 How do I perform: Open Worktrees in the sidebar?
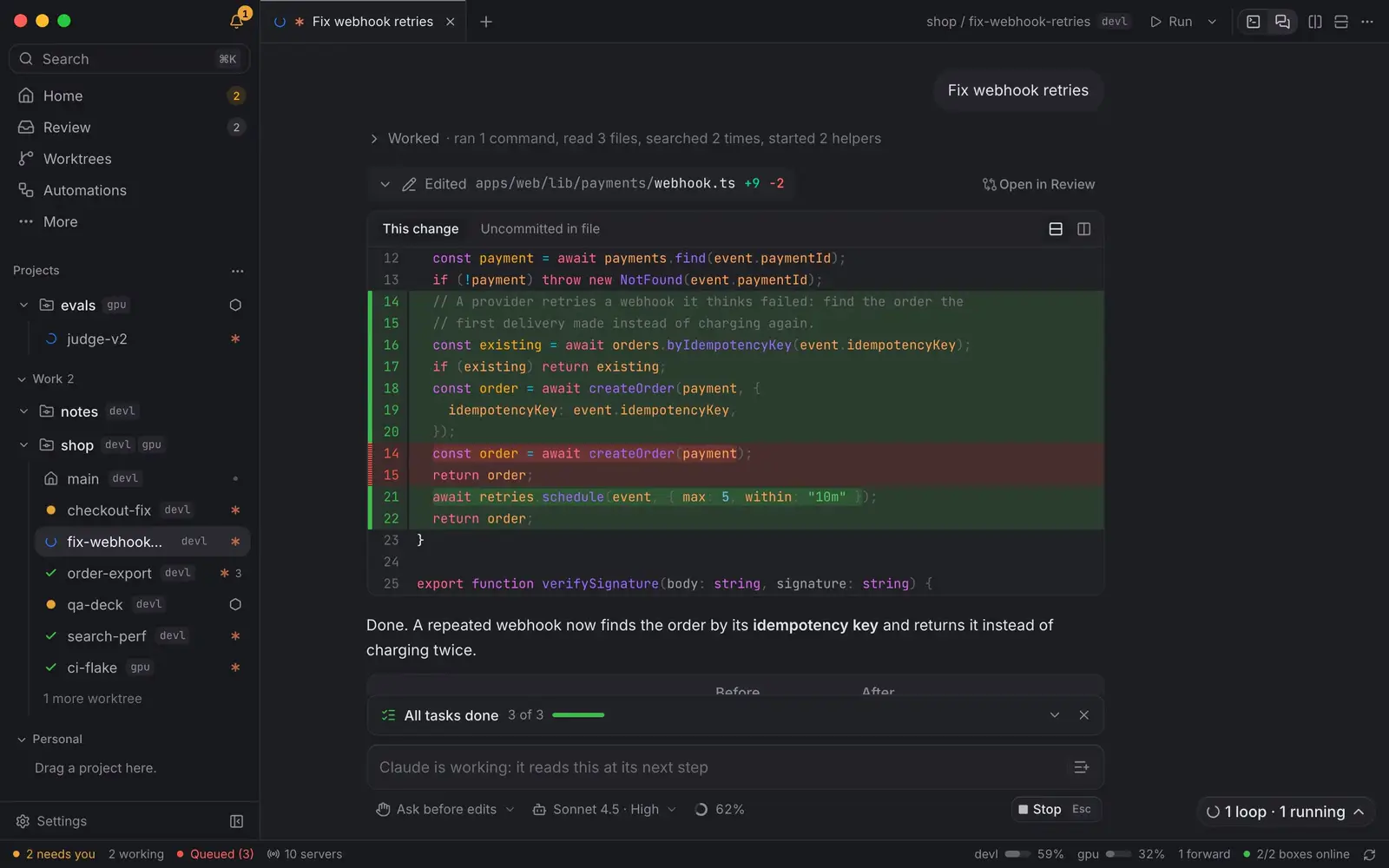pyautogui.click(x=130, y=159)
